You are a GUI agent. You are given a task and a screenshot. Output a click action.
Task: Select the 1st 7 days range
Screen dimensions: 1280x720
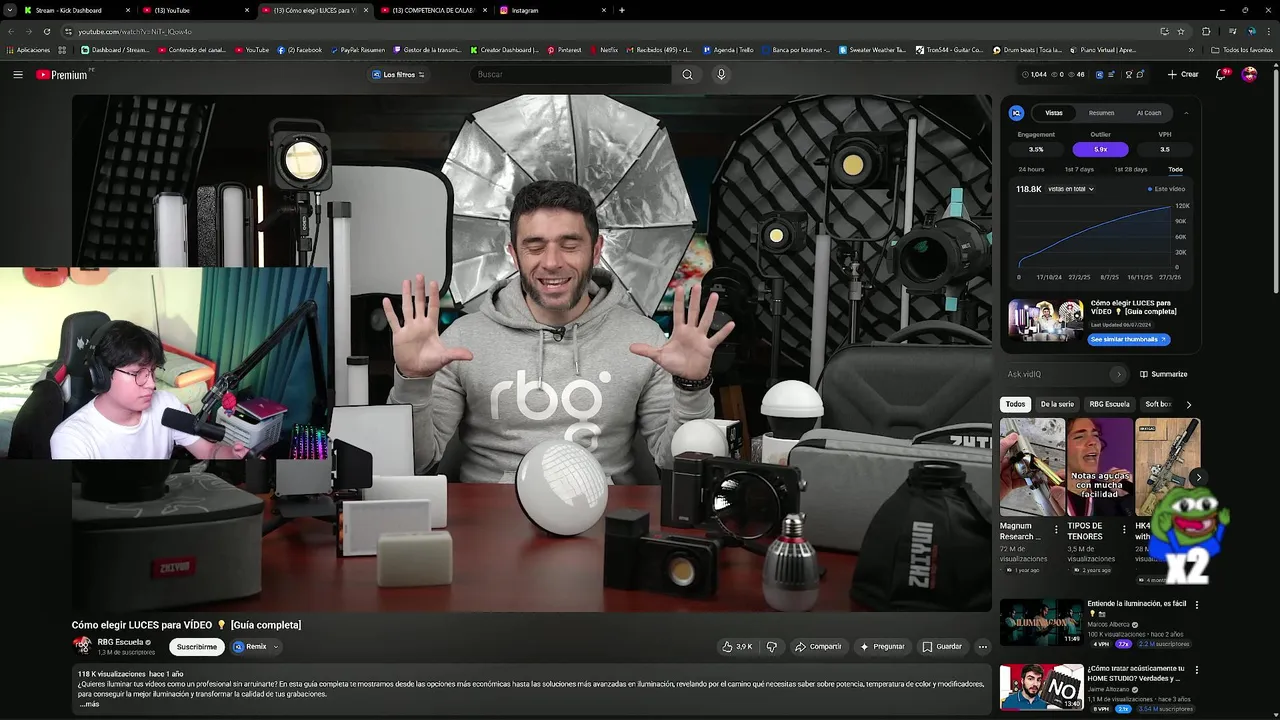click(x=1079, y=169)
